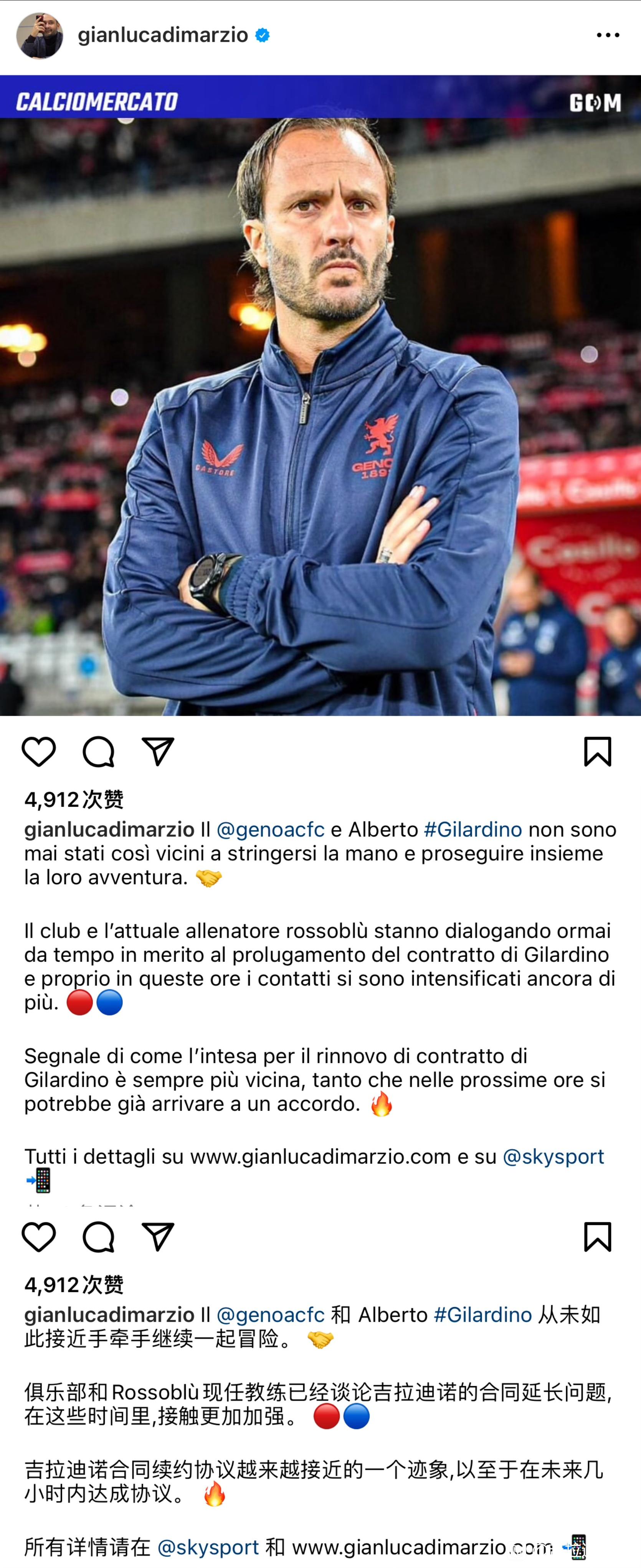The image size is (641, 1568).
Task: Open gianlucadimarzio username in header
Action: [x=163, y=35]
